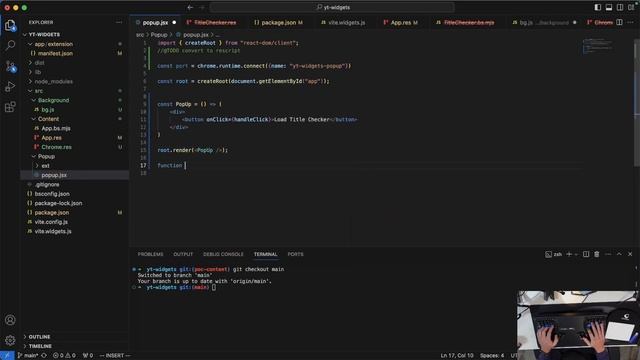Viewport: 640px width, 360px height.
Task: Synchronize changes via status bar sync icon
Action: [44, 356]
